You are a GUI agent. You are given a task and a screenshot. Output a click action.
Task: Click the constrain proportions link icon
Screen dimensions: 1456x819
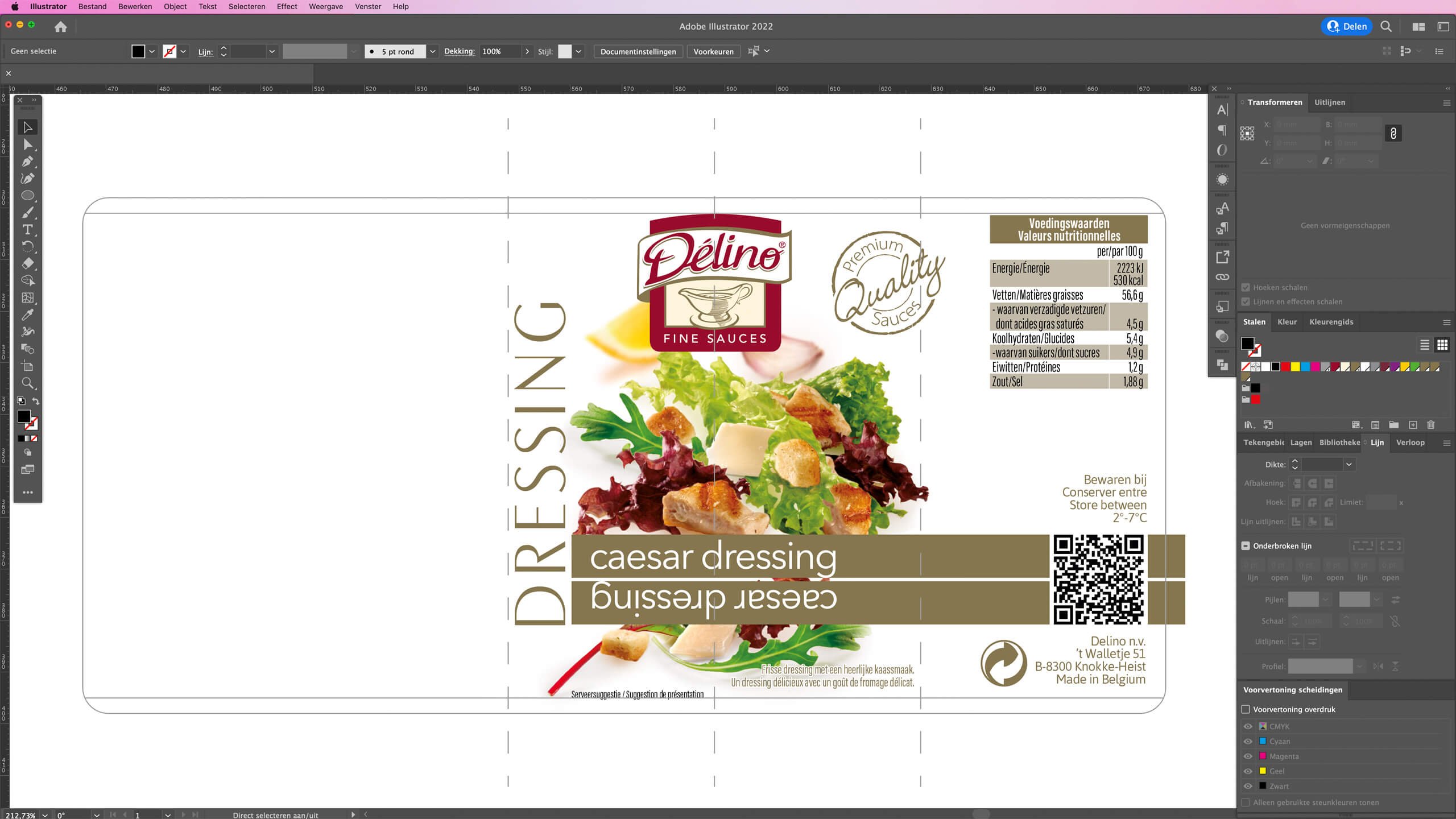1393,134
